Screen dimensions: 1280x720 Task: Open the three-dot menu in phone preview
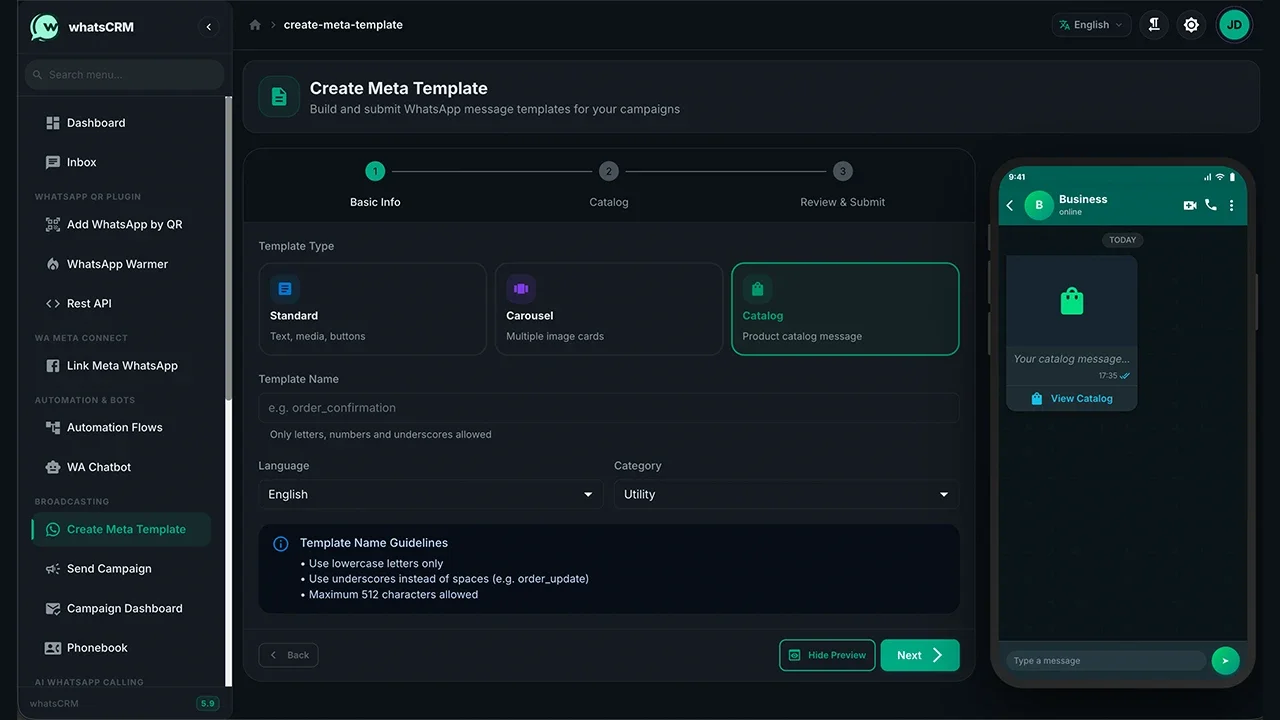tap(1231, 205)
